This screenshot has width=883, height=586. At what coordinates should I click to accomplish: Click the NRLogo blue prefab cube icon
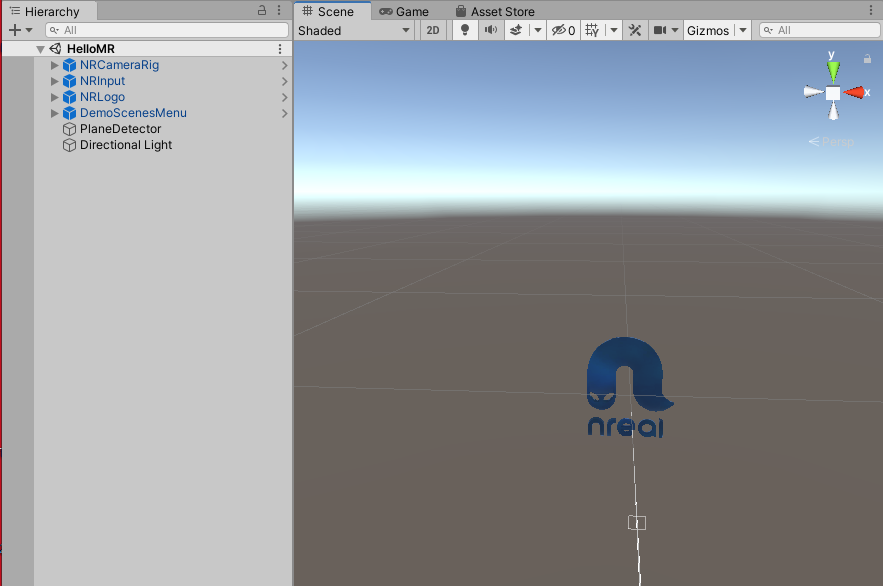[69, 97]
